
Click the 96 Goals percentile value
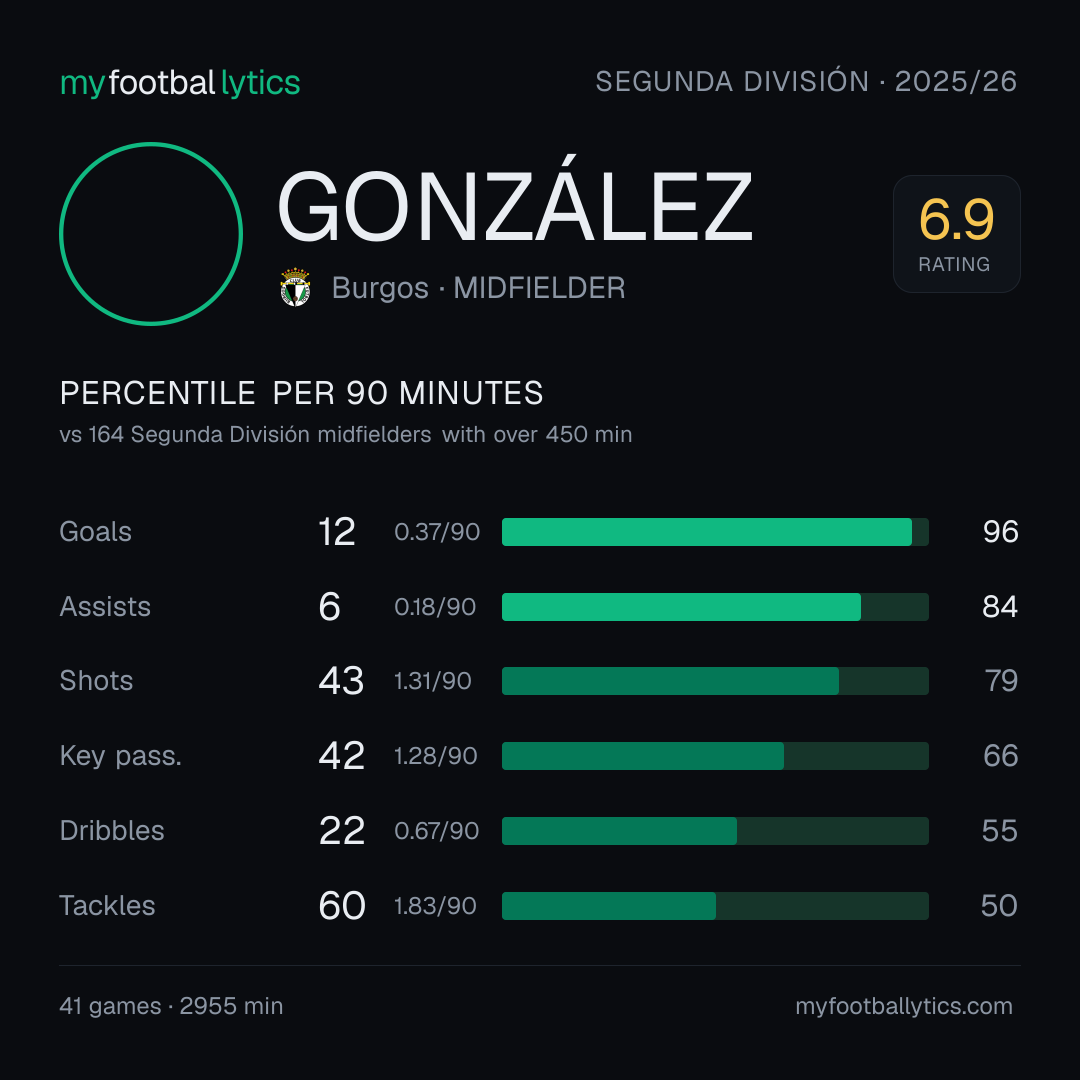(1001, 532)
